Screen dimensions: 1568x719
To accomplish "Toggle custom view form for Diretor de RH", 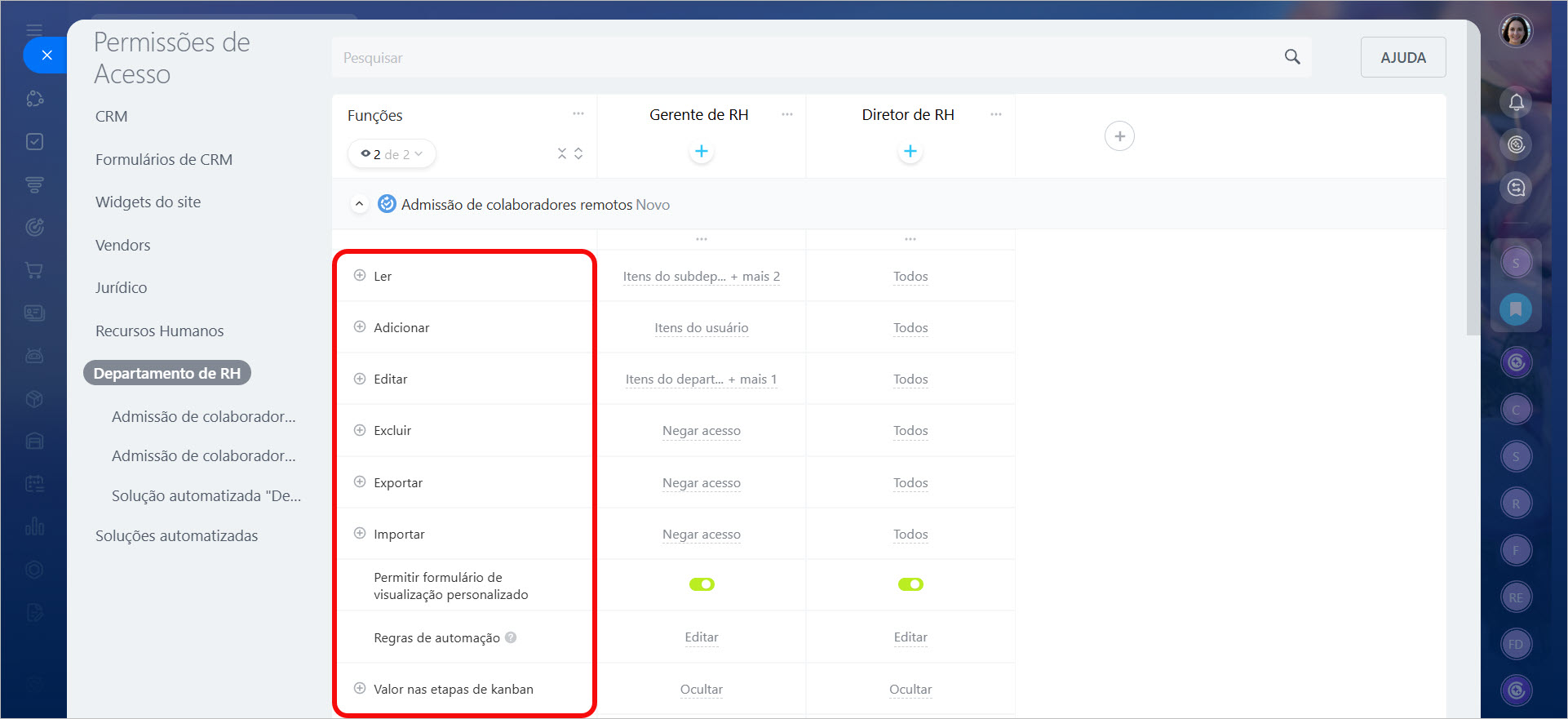I will (x=910, y=584).
